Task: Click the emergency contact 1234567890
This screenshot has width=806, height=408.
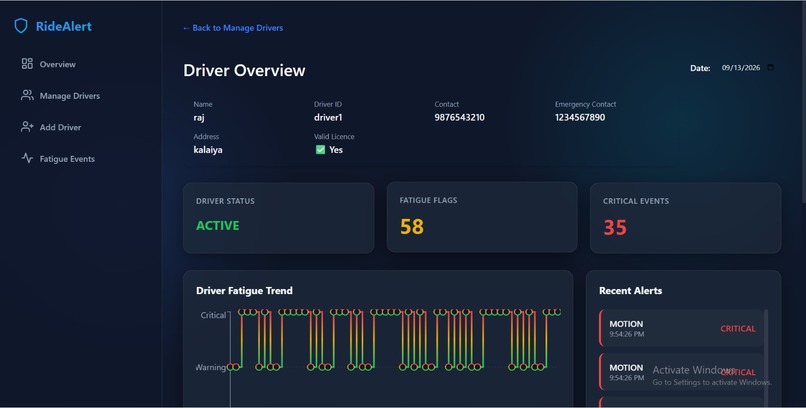Action: click(580, 117)
